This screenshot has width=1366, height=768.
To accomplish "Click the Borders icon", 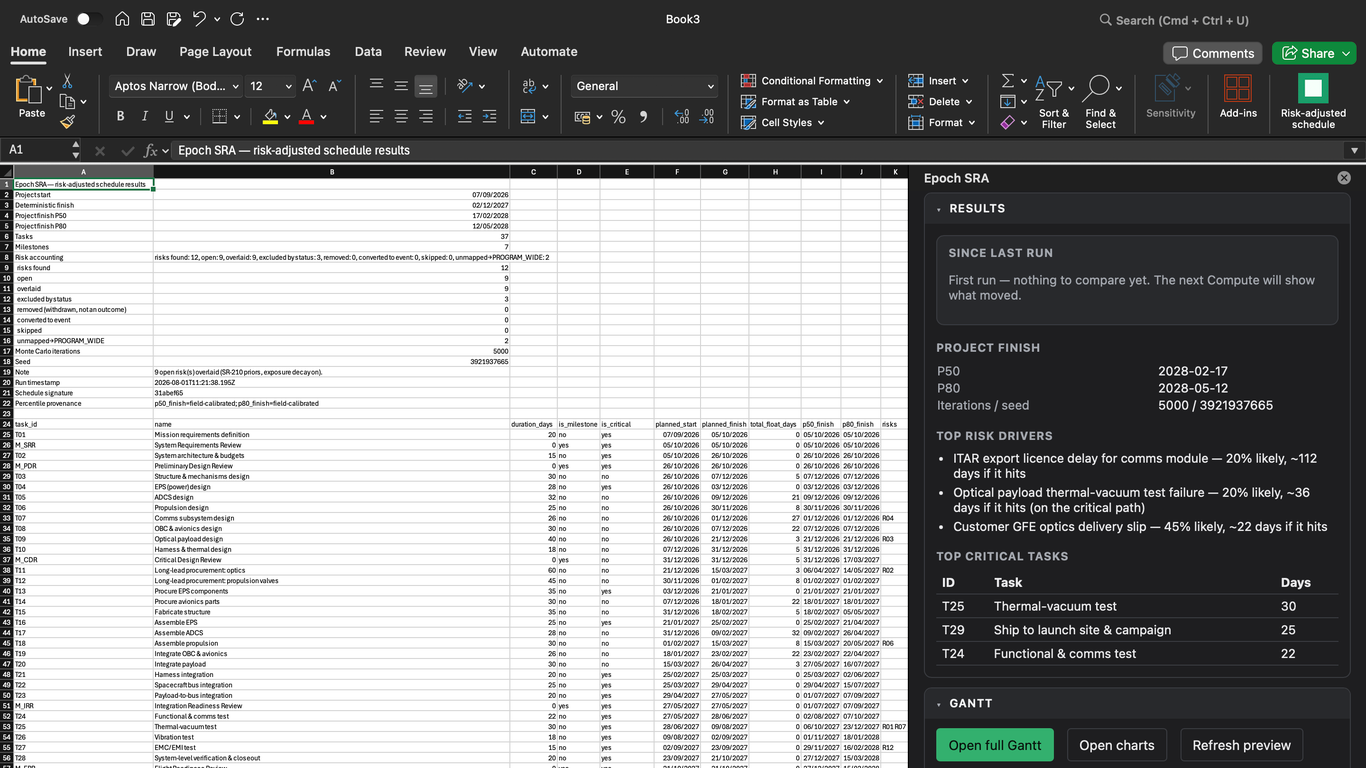I will pyautogui.click(x=218, y=116).
